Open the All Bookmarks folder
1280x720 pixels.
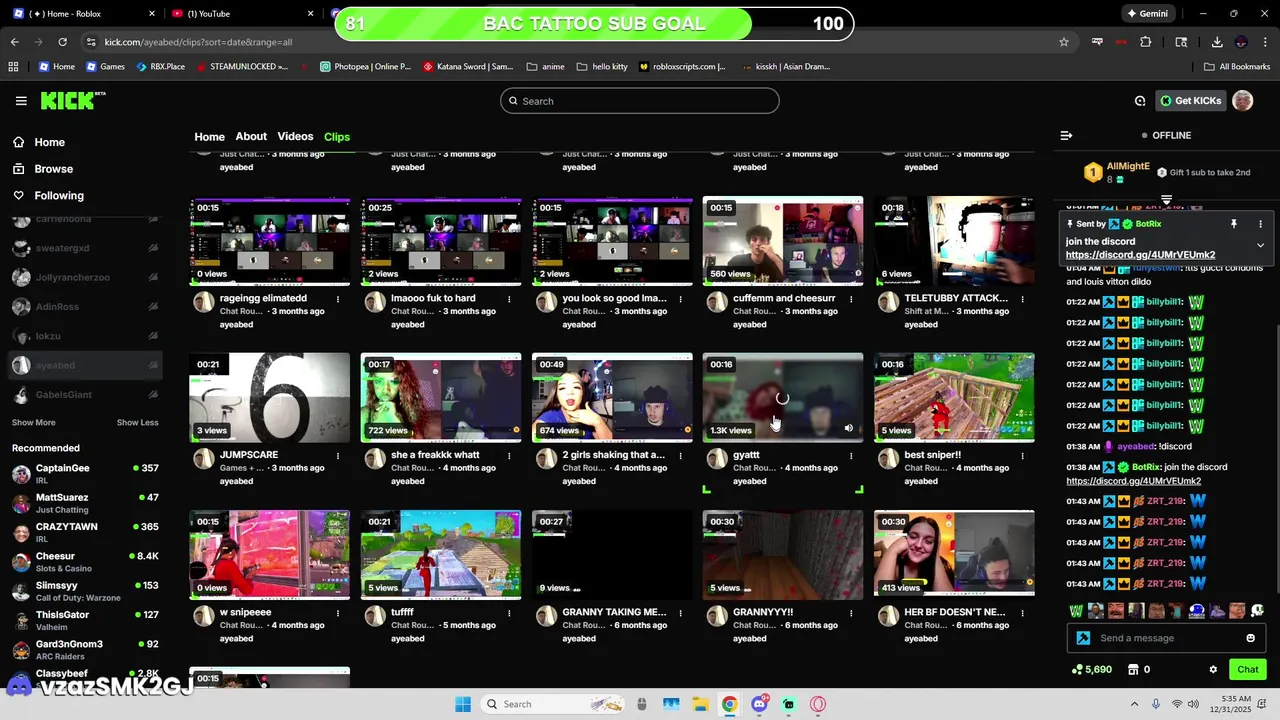[1236, 67]
